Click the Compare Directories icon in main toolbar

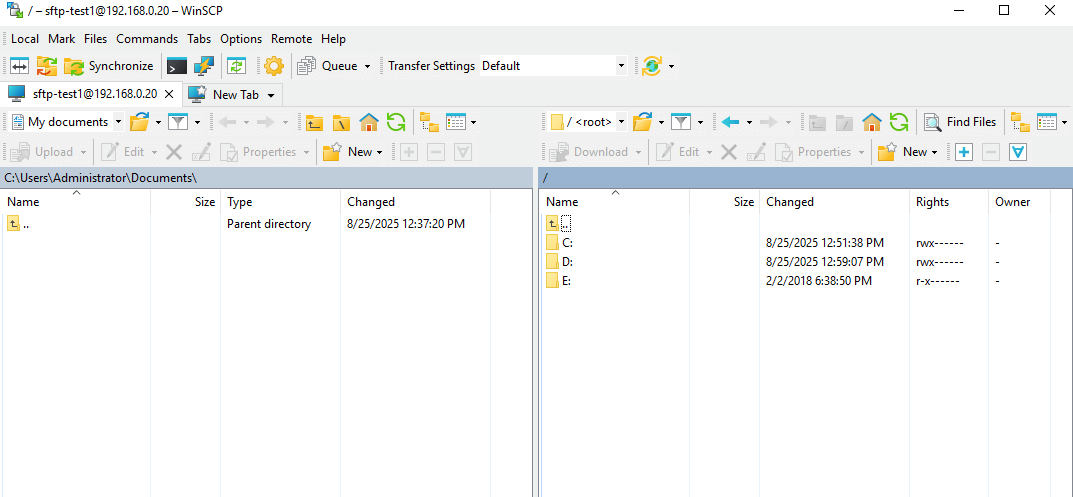(19, 66)
